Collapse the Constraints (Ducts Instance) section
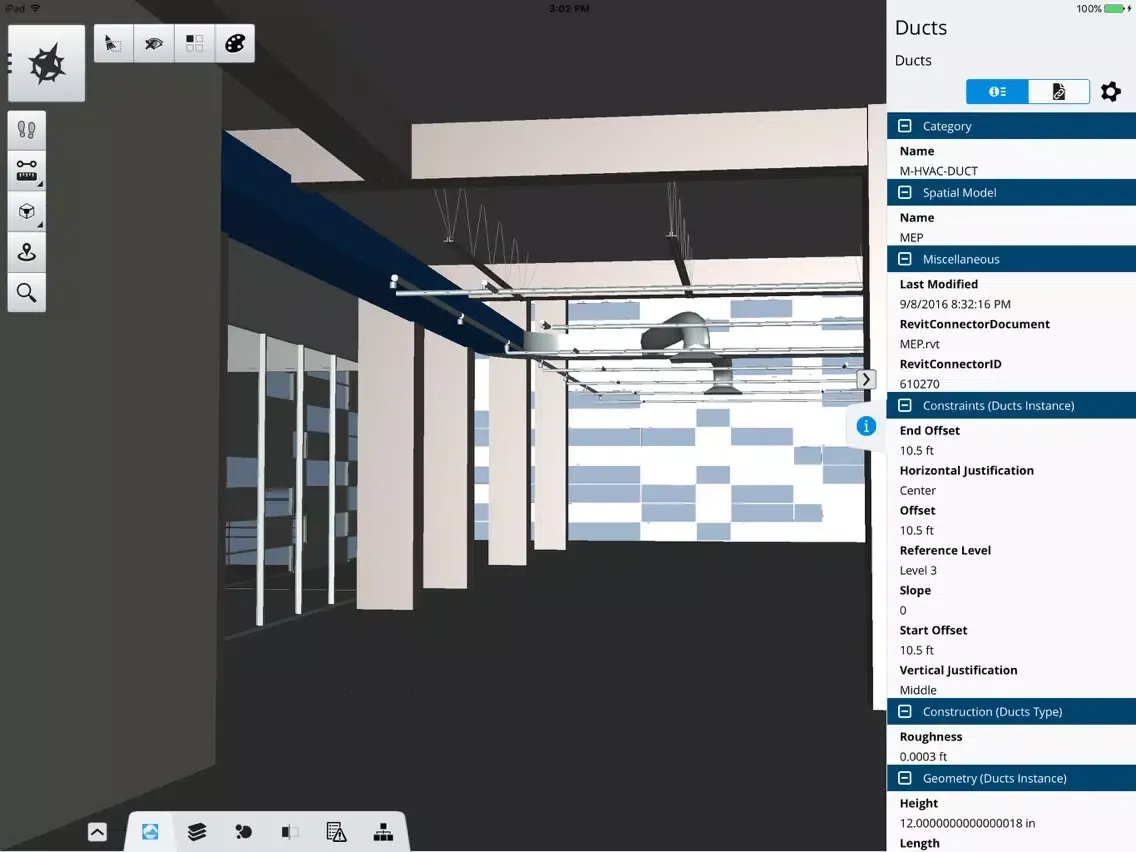This screenshot has width=1136, height=852. [905, 406]
